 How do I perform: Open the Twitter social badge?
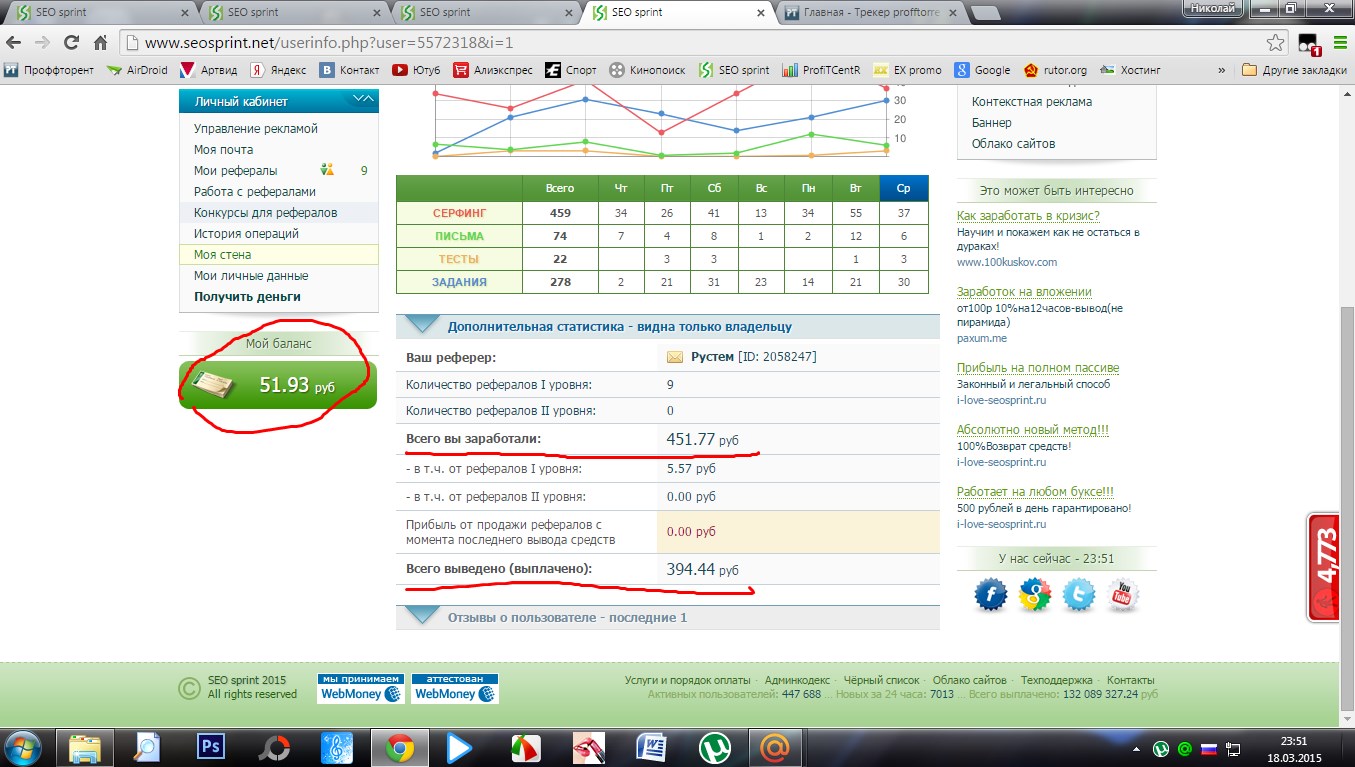pos(1078,597)
